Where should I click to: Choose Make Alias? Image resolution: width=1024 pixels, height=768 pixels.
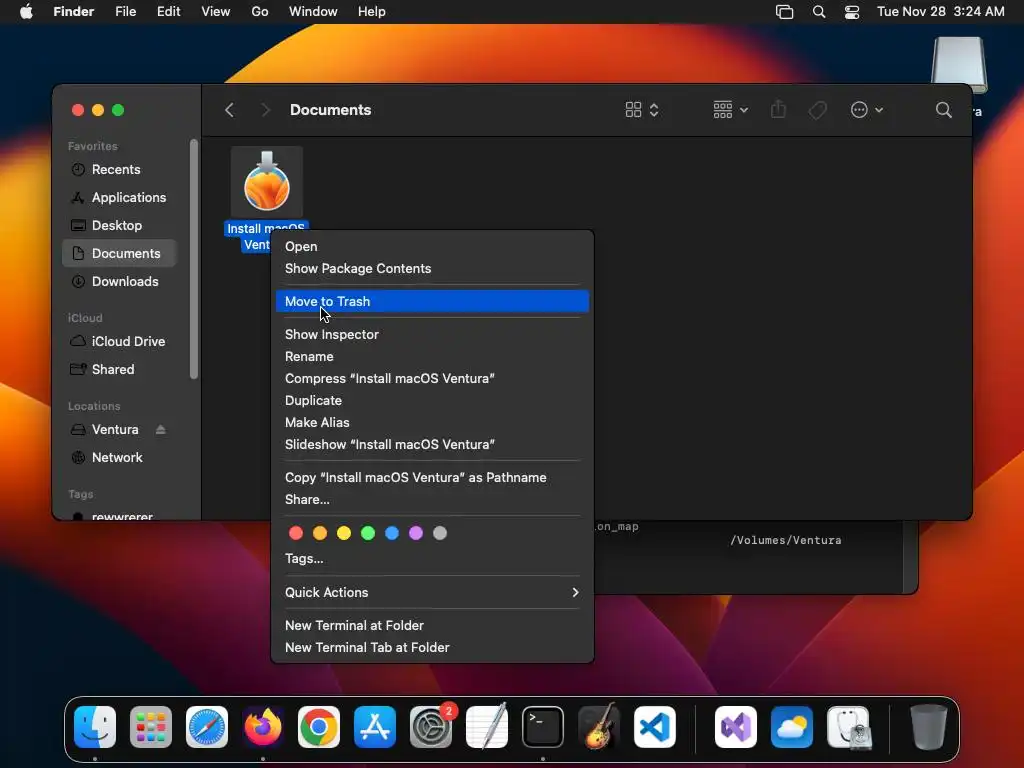432,423
